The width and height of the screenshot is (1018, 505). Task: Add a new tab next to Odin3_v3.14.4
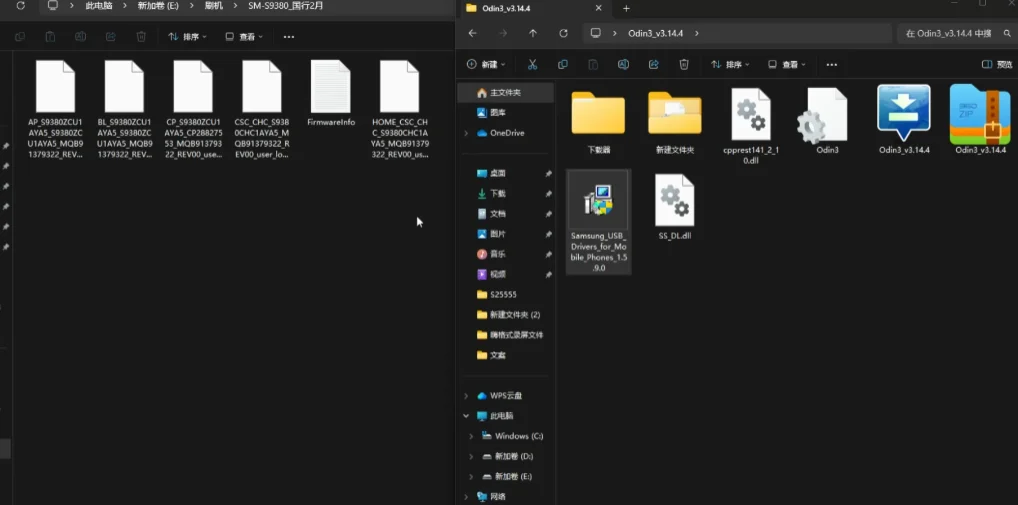(626, 8)
